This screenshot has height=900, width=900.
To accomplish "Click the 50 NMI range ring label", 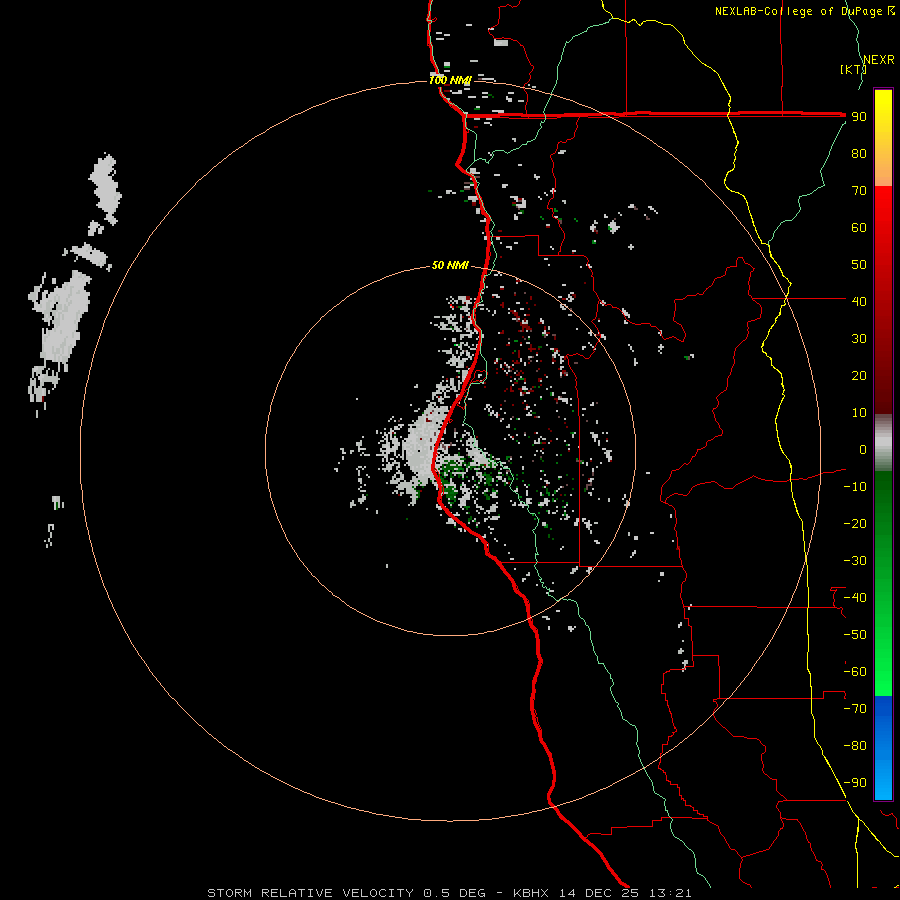I will [x=450, y=265].
